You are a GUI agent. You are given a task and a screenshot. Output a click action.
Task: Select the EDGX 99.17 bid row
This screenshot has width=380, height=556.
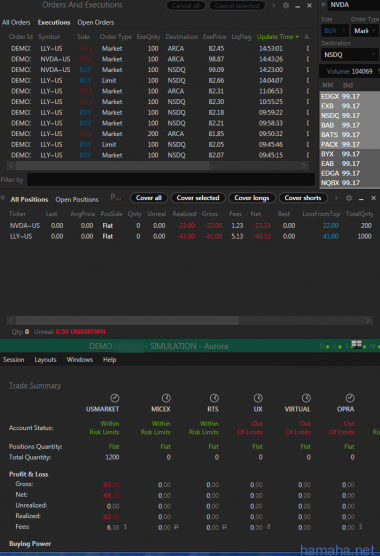pyautogui.click(x=350, y=96)
